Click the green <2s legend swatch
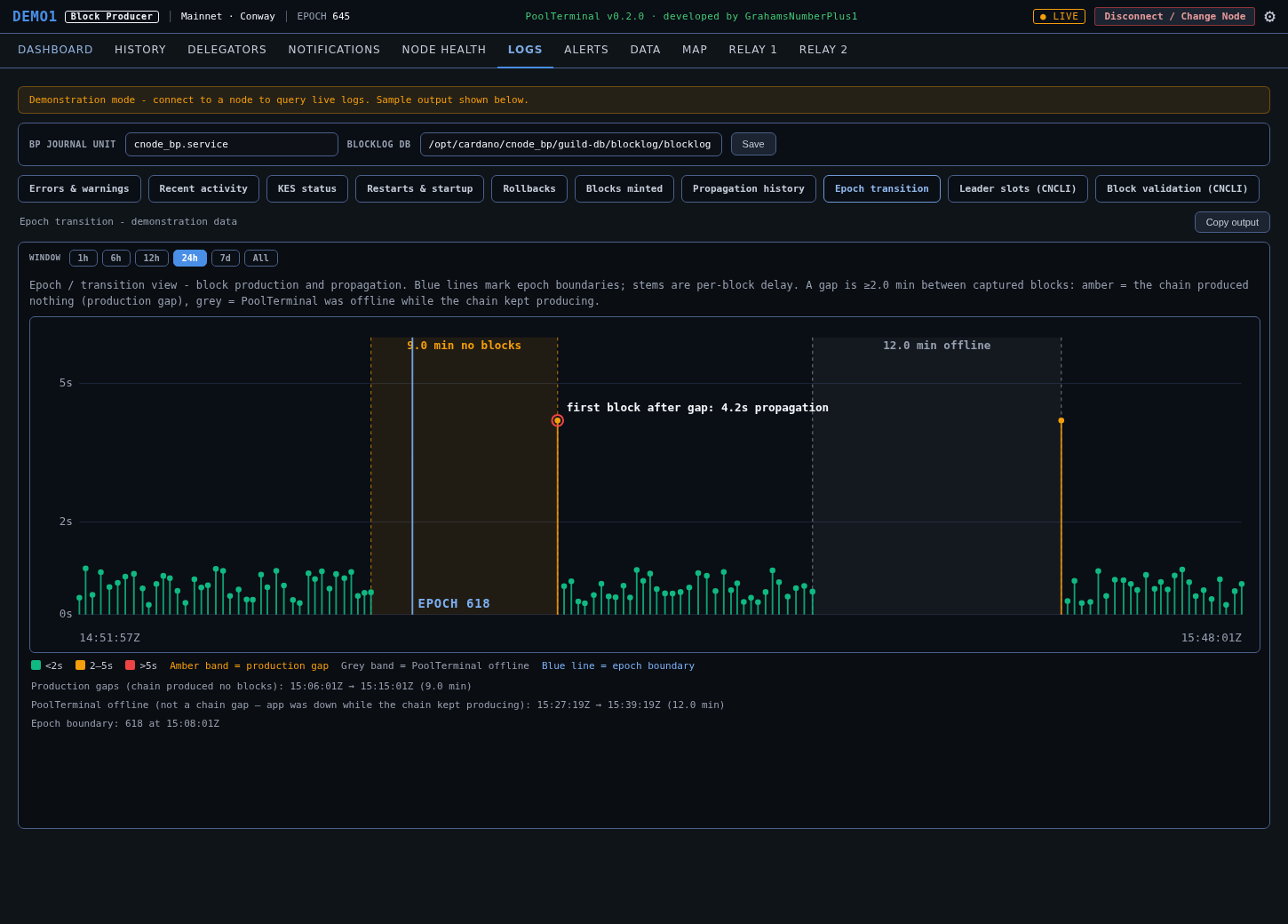Screen dimensions: 1288x924 point(36,665)
